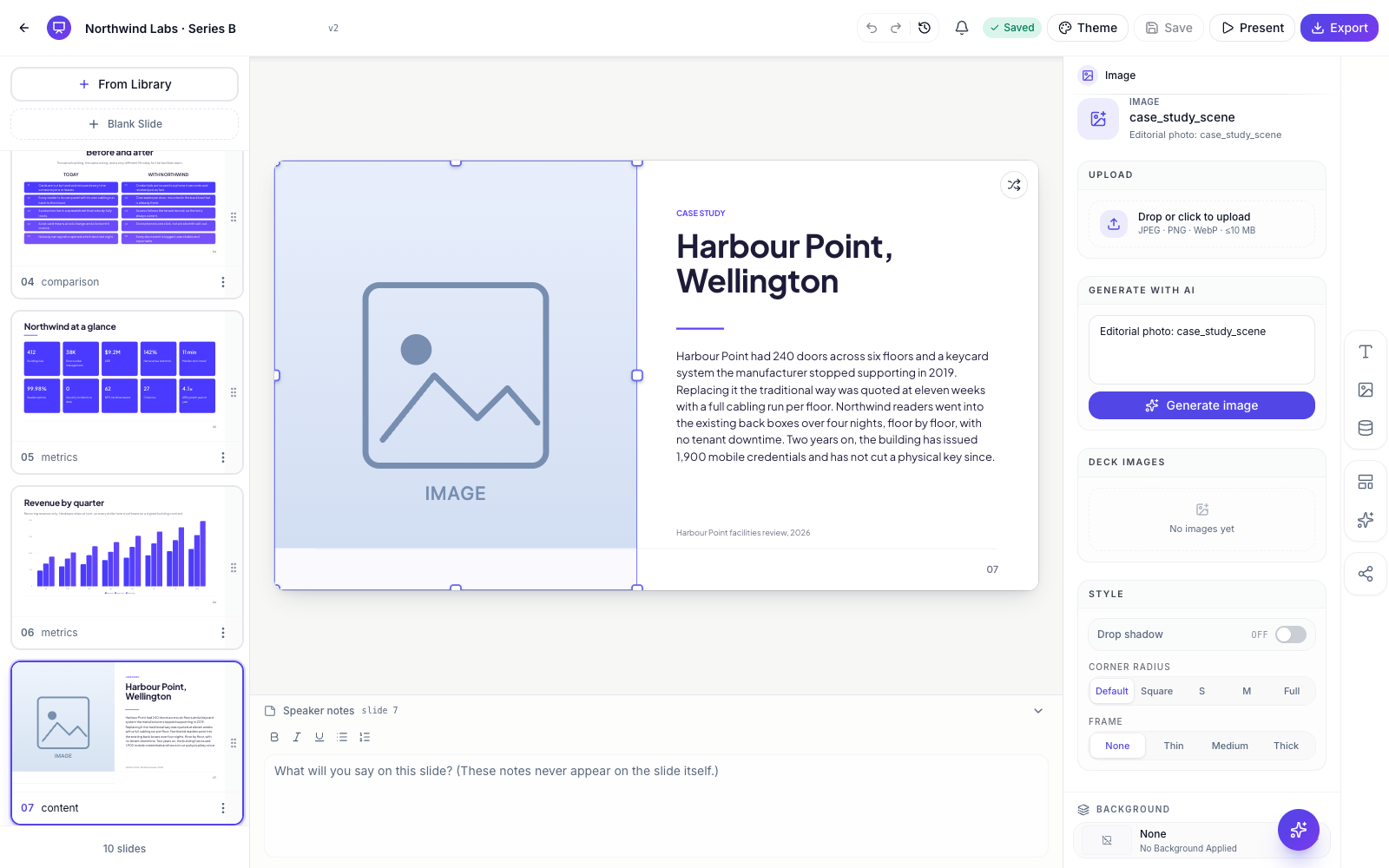Select the Text tool in right rail
The image size is (1389, 868).
(1366, 352)
